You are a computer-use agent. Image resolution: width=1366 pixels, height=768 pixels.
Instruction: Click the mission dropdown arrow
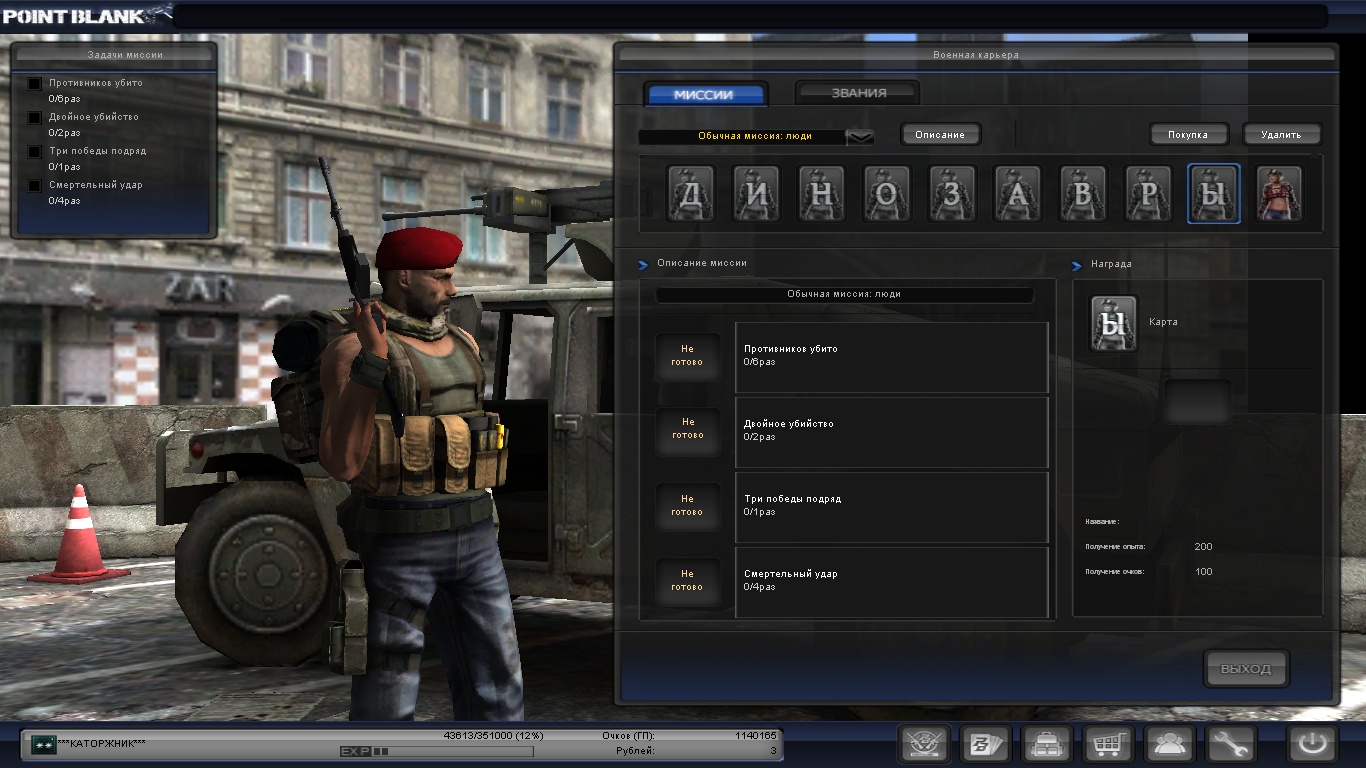click(x=860, y=136)
